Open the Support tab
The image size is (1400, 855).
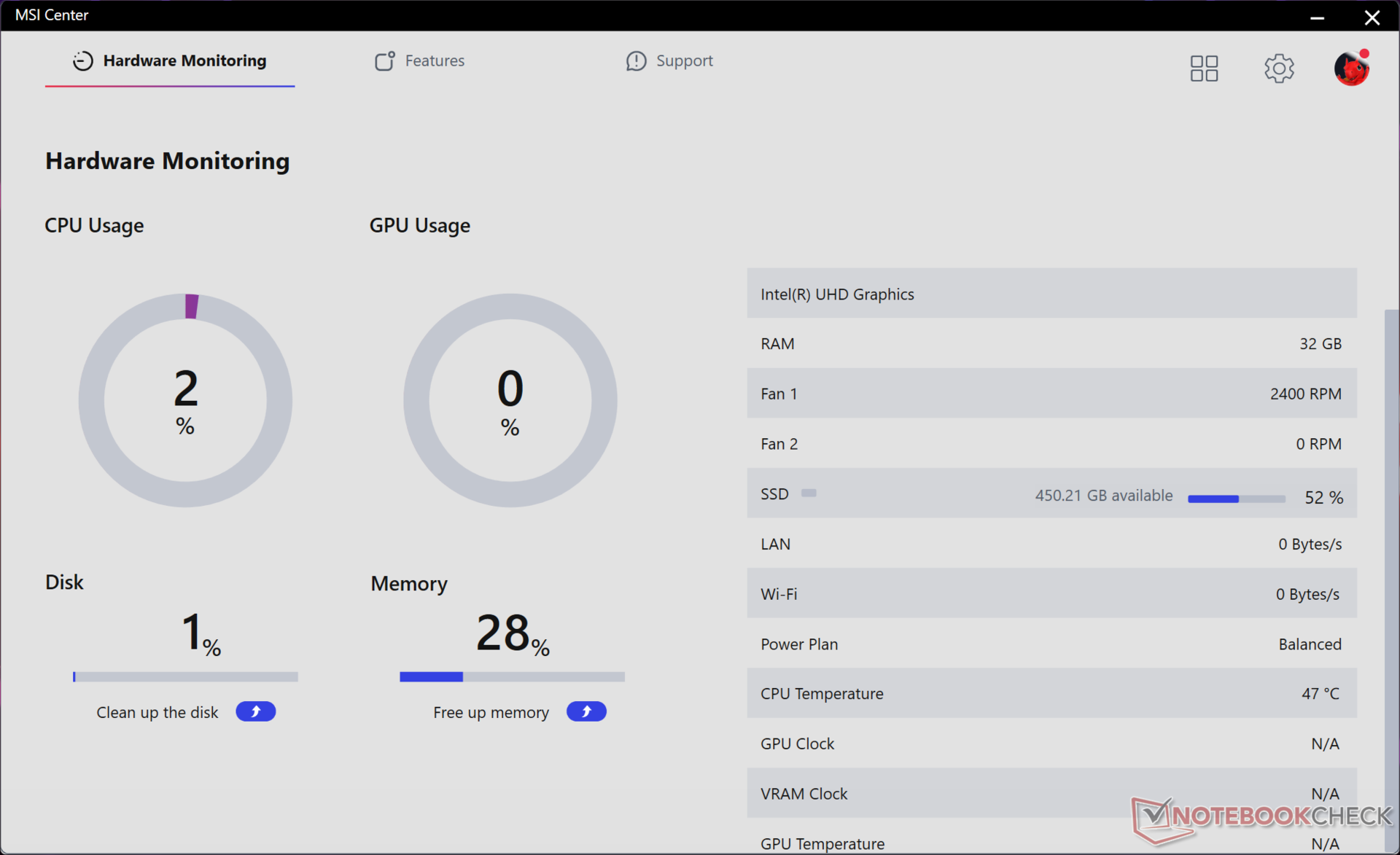point(684,60)
